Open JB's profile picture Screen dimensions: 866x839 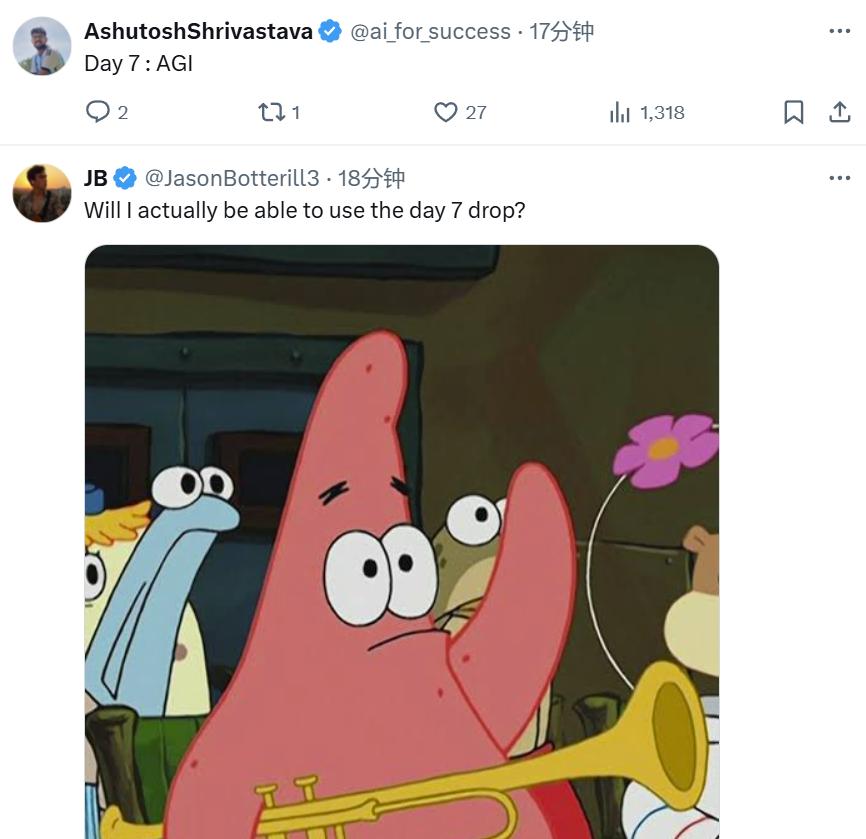tap(42, 193)
